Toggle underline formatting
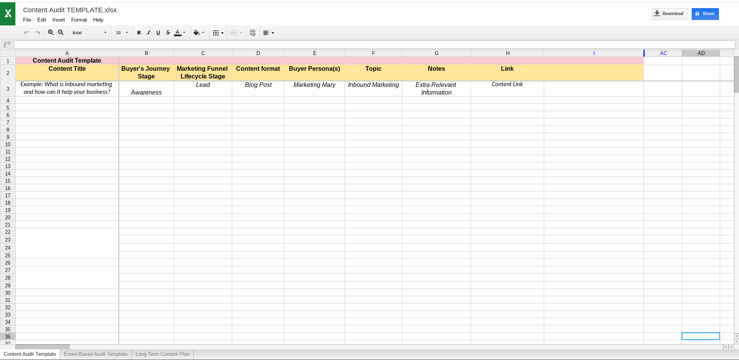Viewport: 739px width, 360px height. 158,33
